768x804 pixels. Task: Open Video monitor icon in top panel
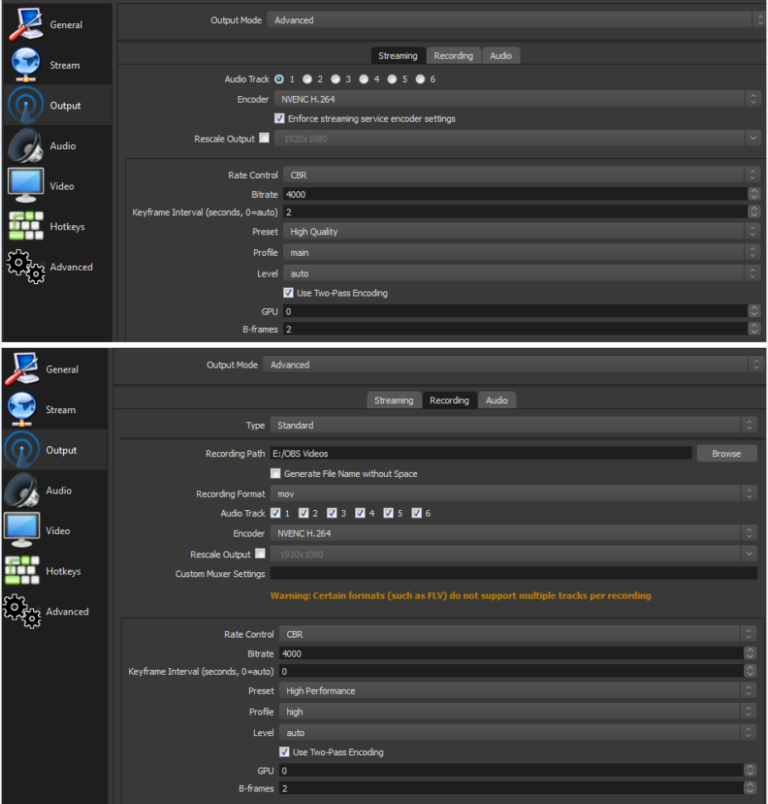[x=25, y=186]
